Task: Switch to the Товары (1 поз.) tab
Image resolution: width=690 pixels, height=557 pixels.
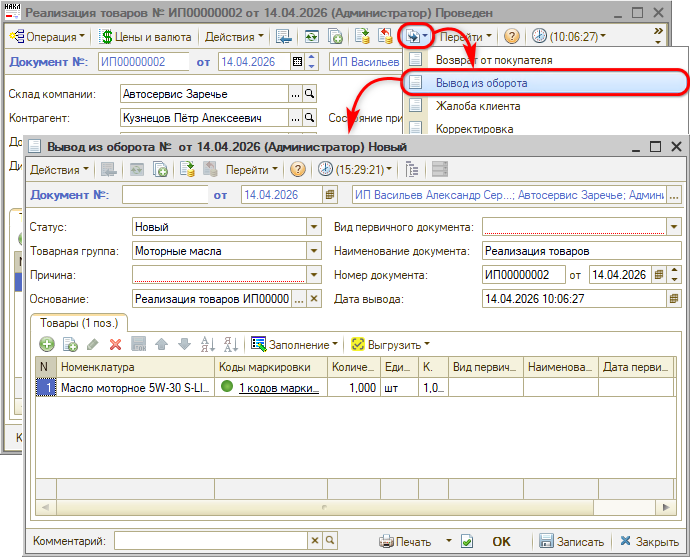Action: point(77,321)
